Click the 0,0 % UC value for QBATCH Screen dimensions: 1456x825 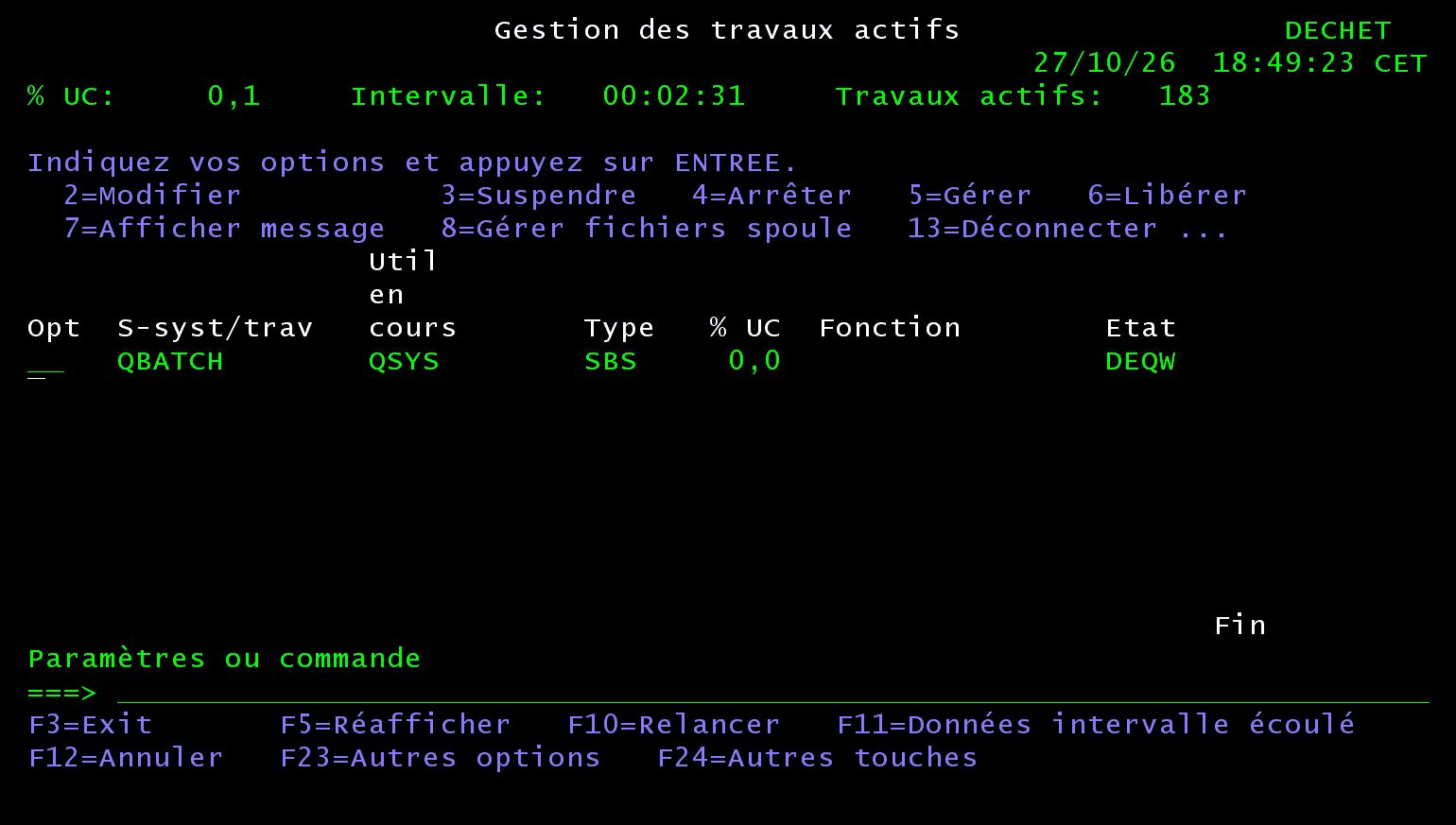point(754,361)
